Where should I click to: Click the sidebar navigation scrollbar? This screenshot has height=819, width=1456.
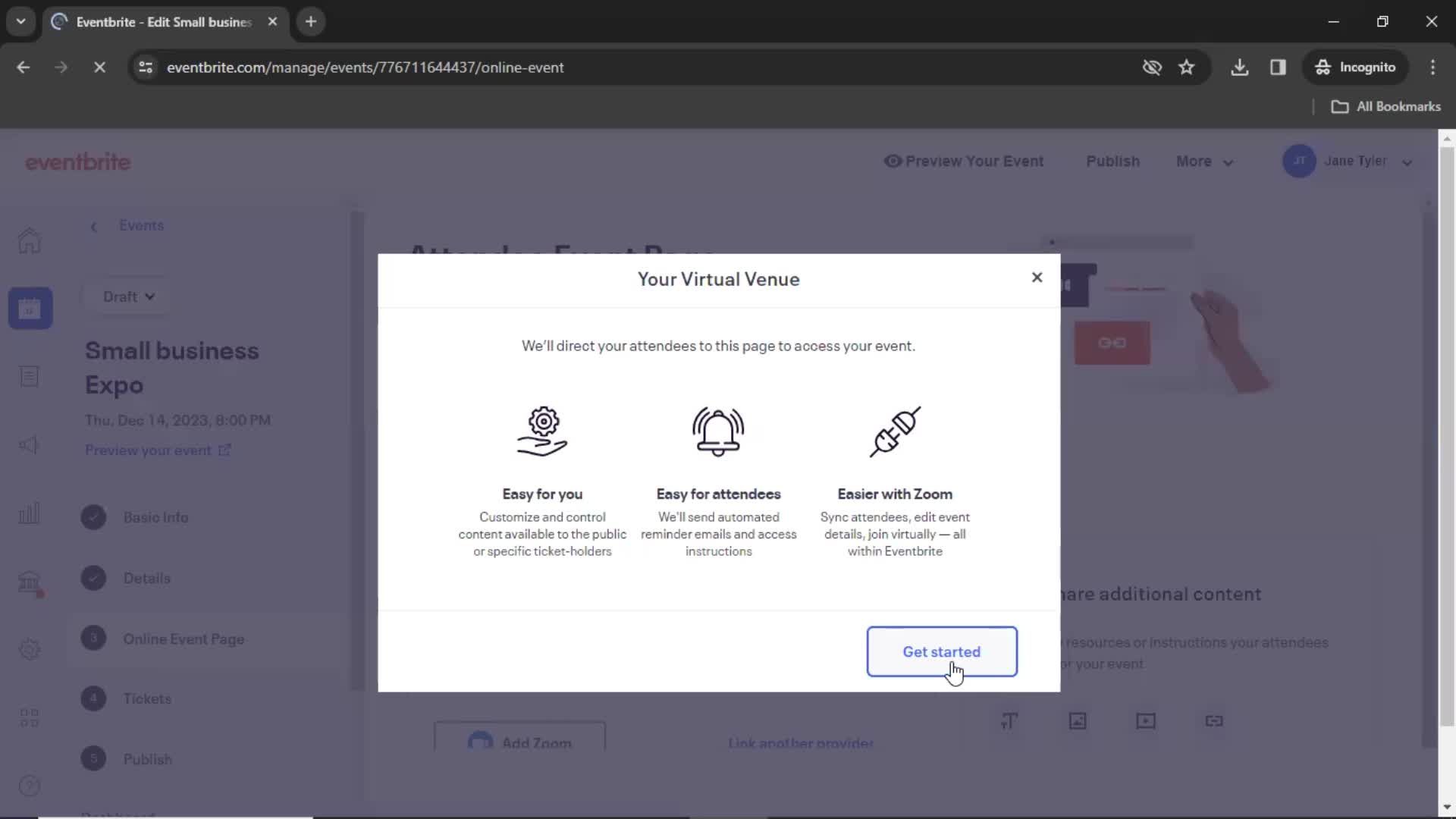coord(357,452)
